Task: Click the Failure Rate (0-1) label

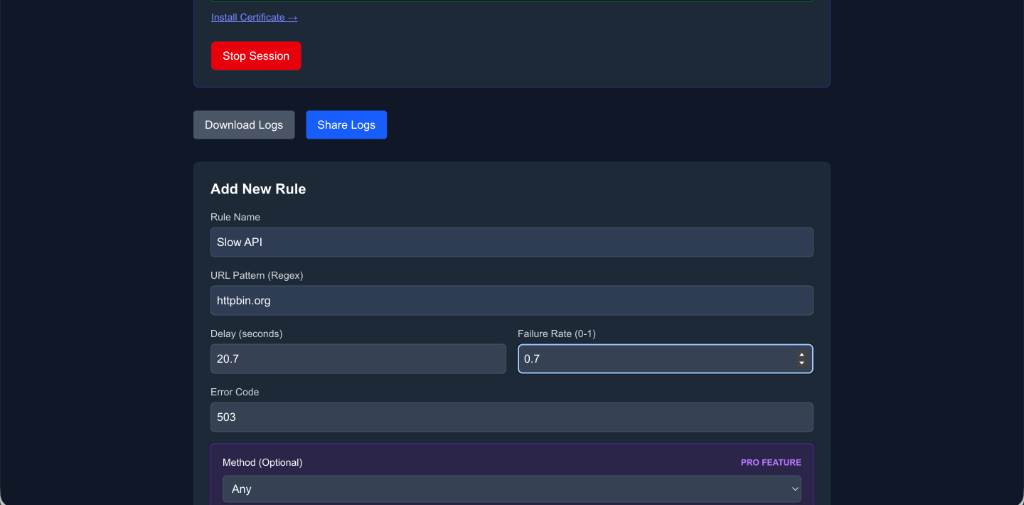Action: click(556, 334)
